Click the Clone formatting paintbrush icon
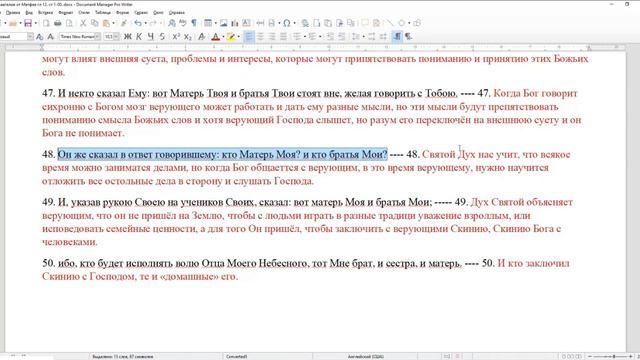 pyautogui.click(x=123, y=23)
